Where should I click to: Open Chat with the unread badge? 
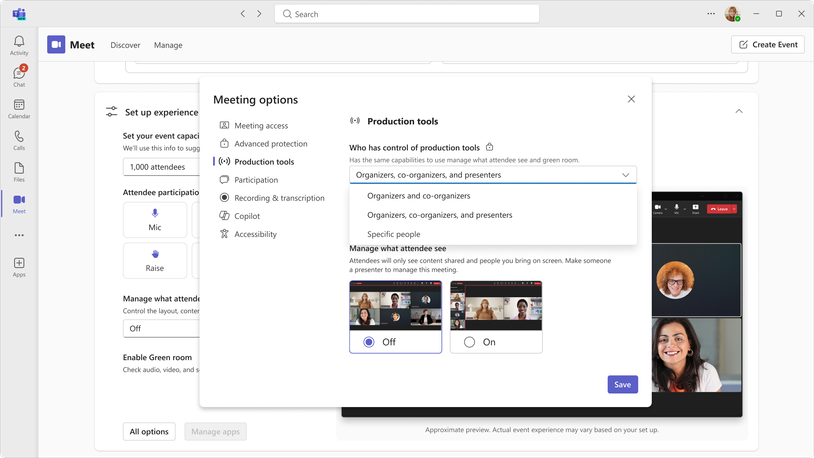(x=19, y=76)
